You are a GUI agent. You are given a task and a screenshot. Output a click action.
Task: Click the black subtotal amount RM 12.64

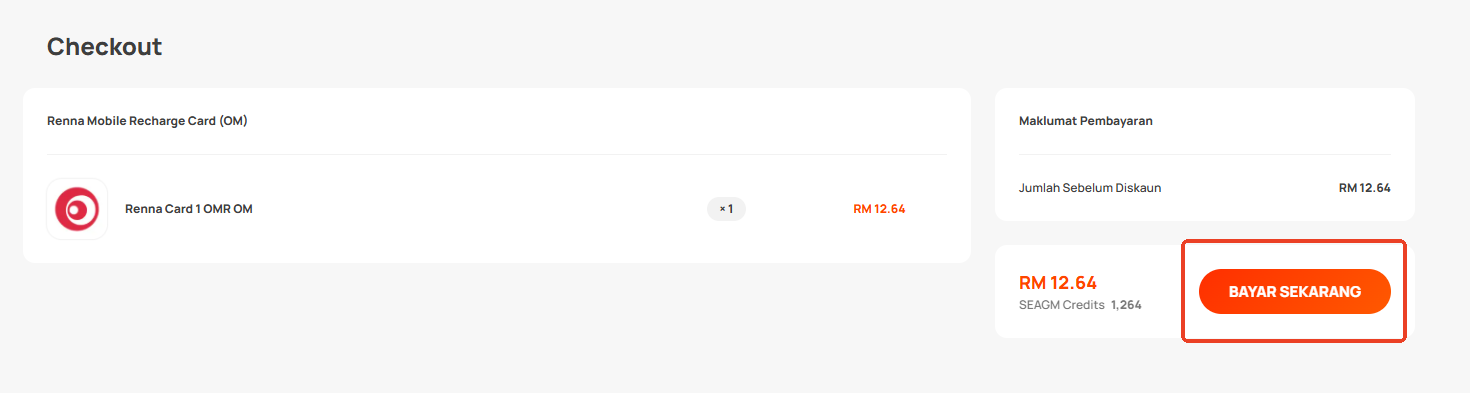(x=1365, y=187)
